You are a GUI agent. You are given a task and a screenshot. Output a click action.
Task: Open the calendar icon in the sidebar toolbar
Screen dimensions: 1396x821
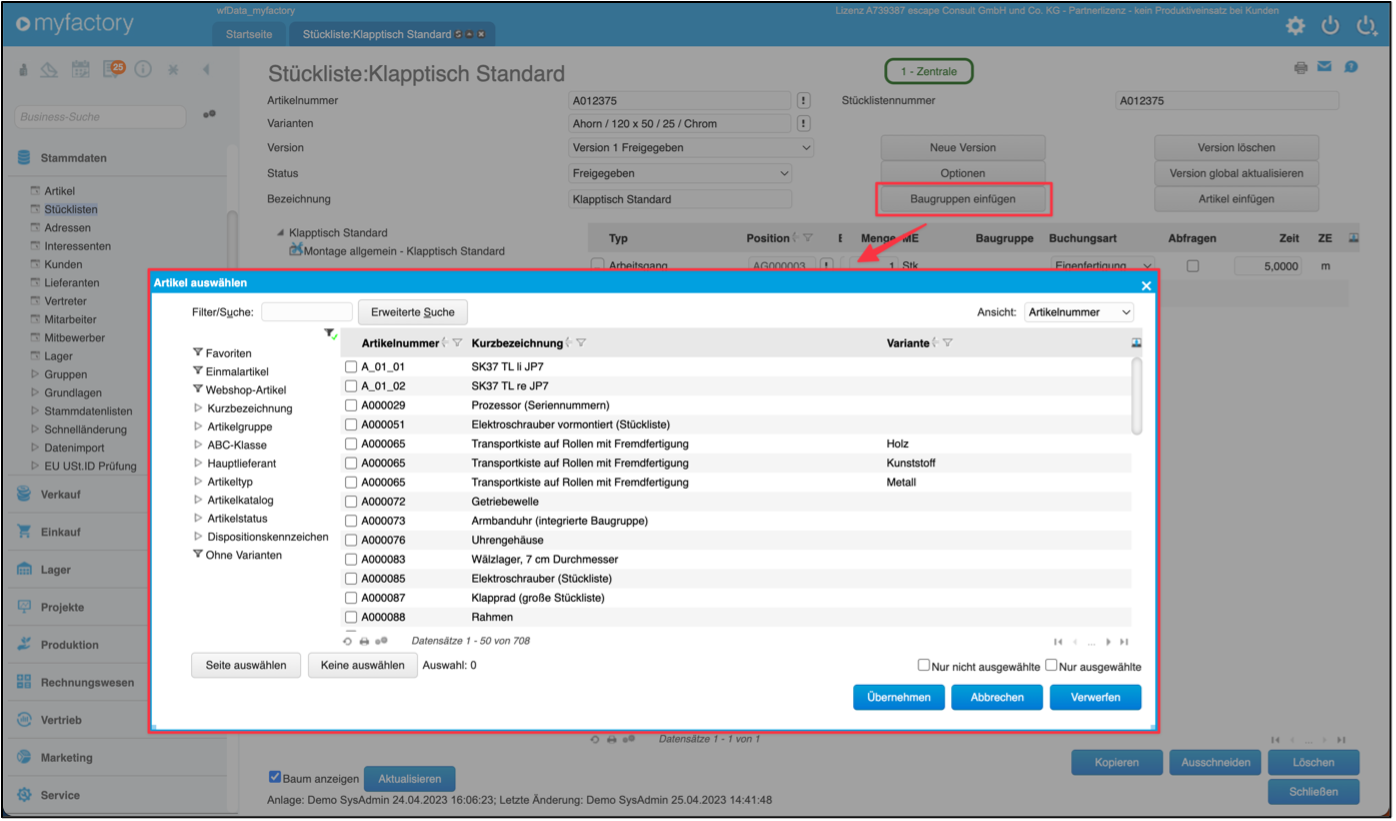pos(81,70)
